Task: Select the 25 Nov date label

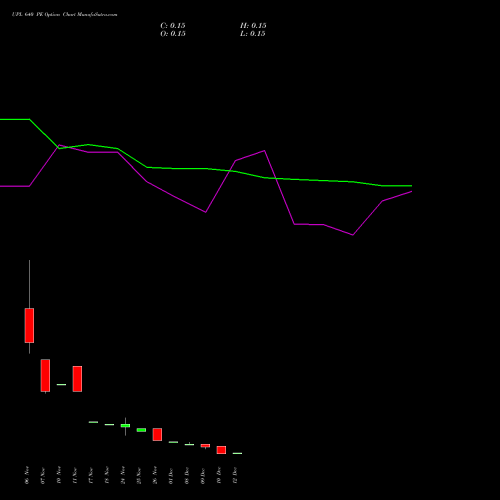Action: tap(139, 475)
